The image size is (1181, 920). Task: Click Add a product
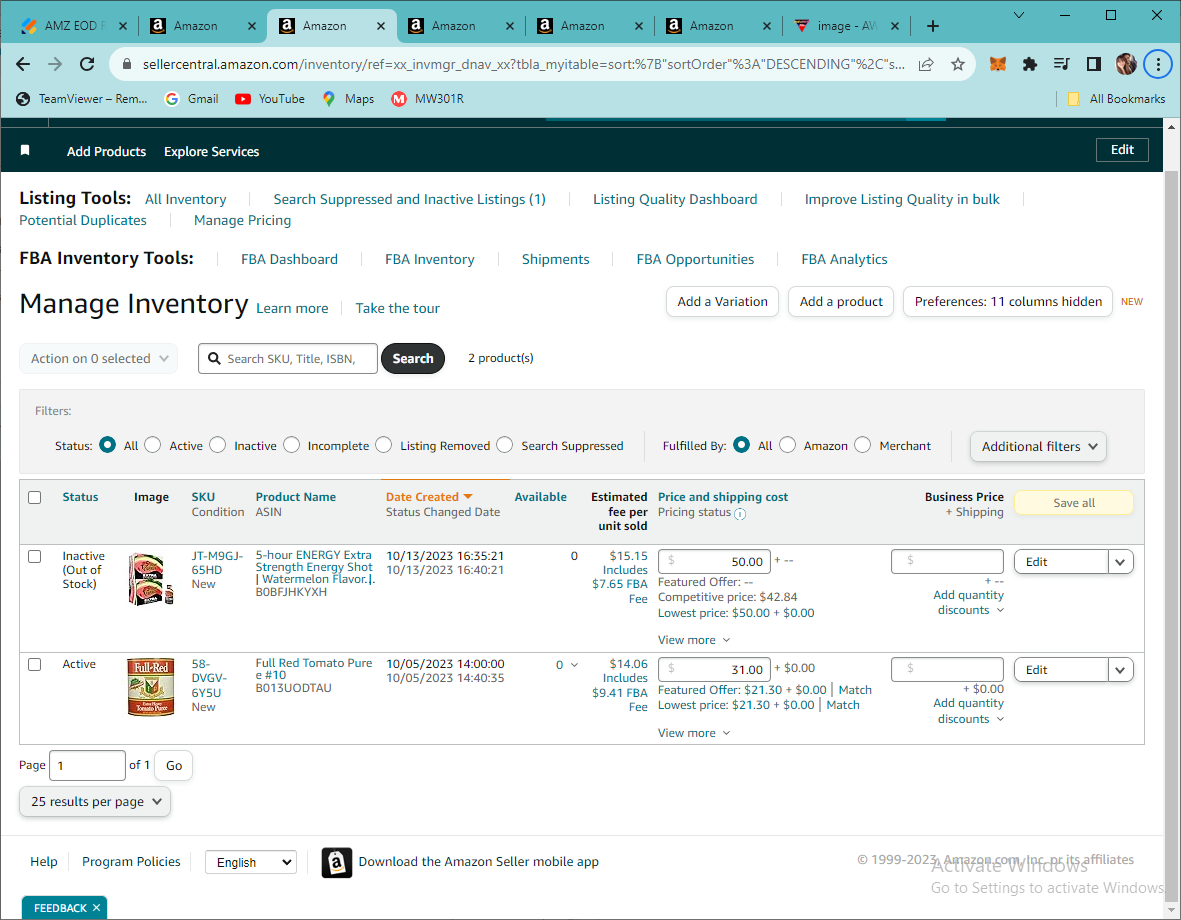(x=841, y=301)
